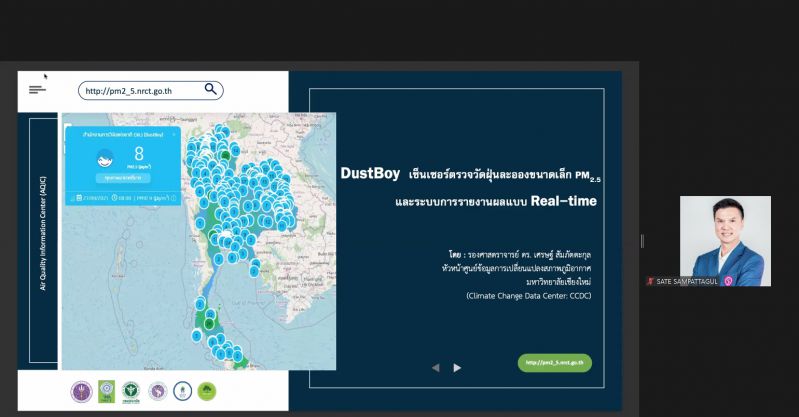The image size is (799, 417).
Task: Click the info icon in the popup footer
Action: coord(173,198)
